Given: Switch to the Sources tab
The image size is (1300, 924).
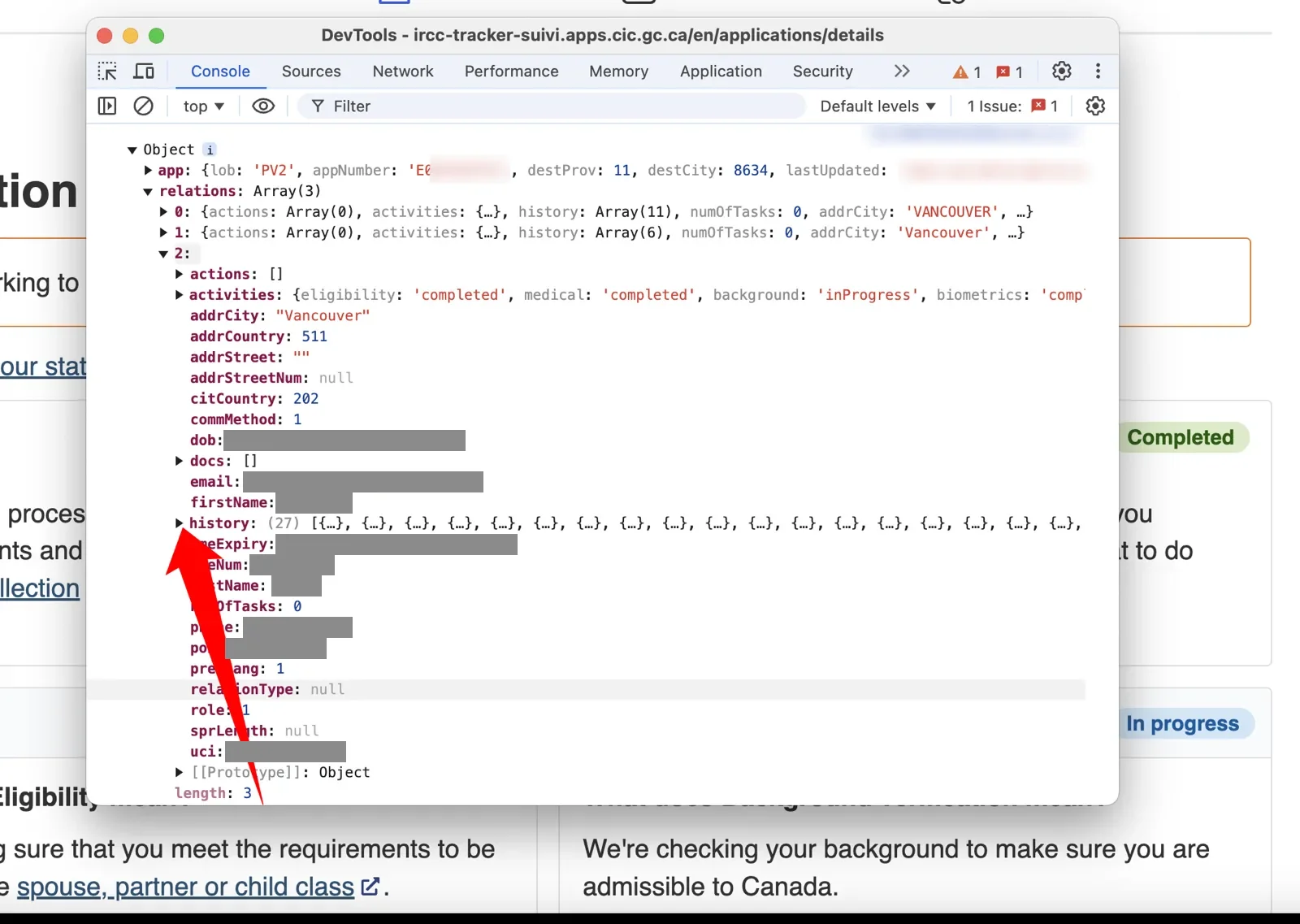Looking at the screenshot, I should tap(311, 72).
